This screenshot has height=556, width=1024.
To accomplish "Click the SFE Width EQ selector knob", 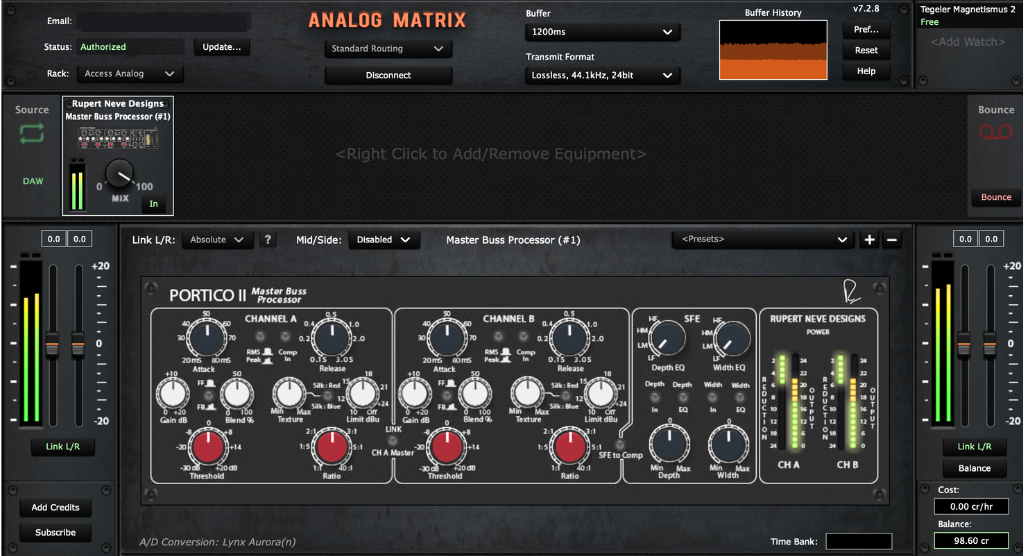I will 733,339.
